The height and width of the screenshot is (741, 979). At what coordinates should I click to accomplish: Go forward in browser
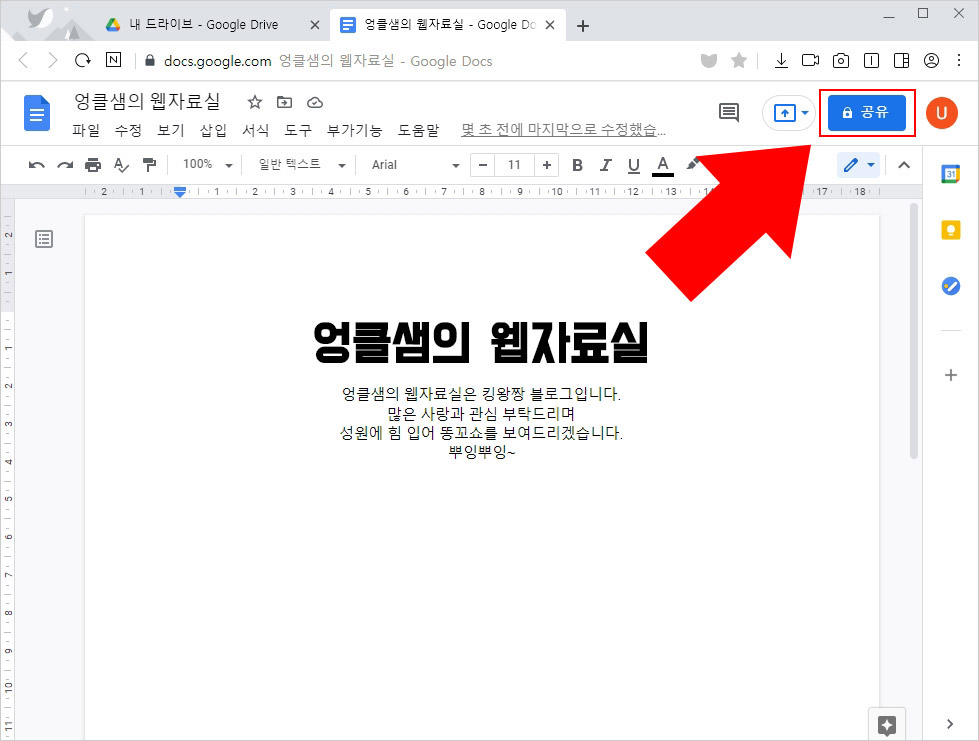pyautogui.click(x=53, y=61)
